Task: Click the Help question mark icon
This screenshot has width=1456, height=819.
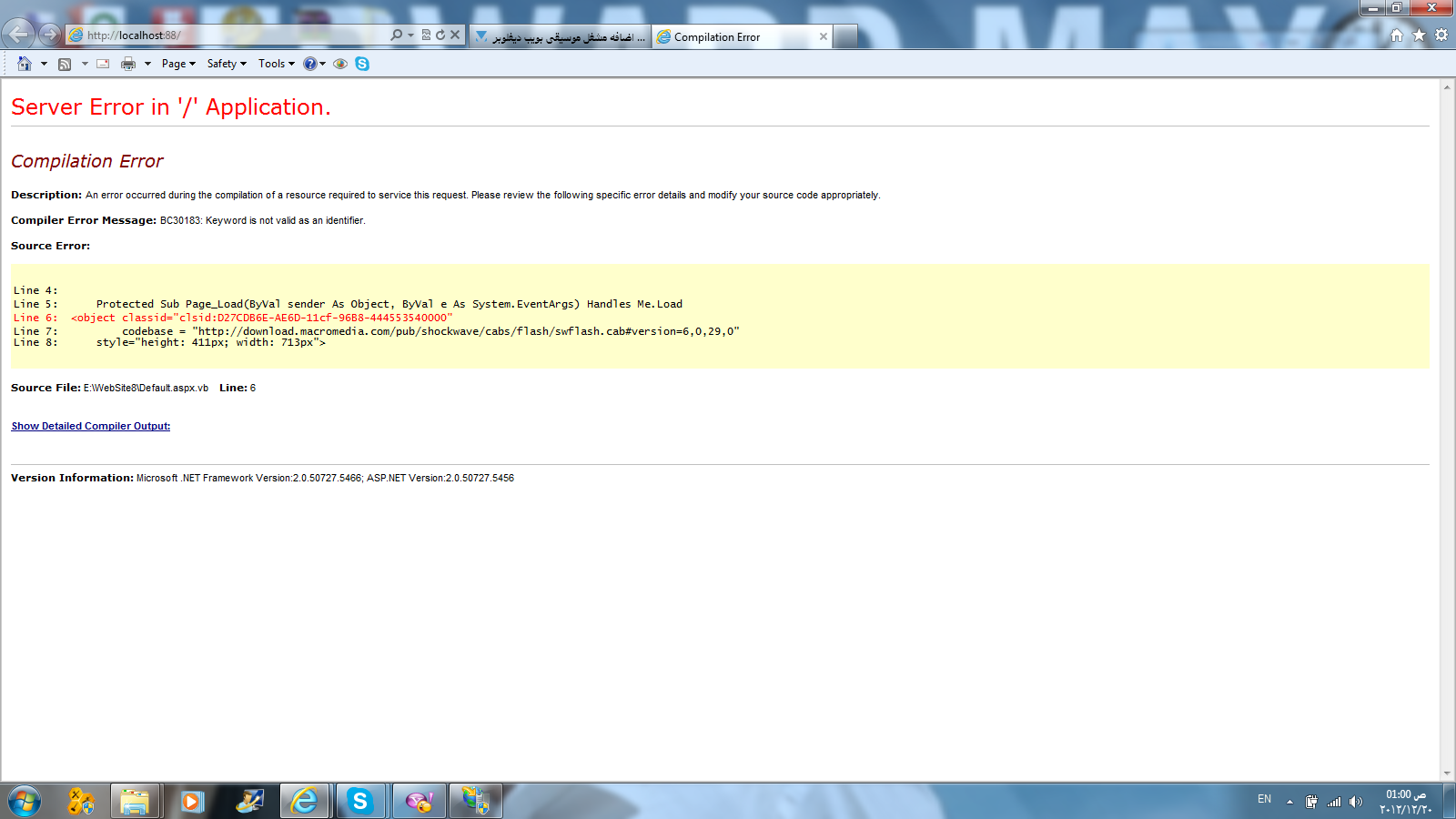Action: click(310, 64)
